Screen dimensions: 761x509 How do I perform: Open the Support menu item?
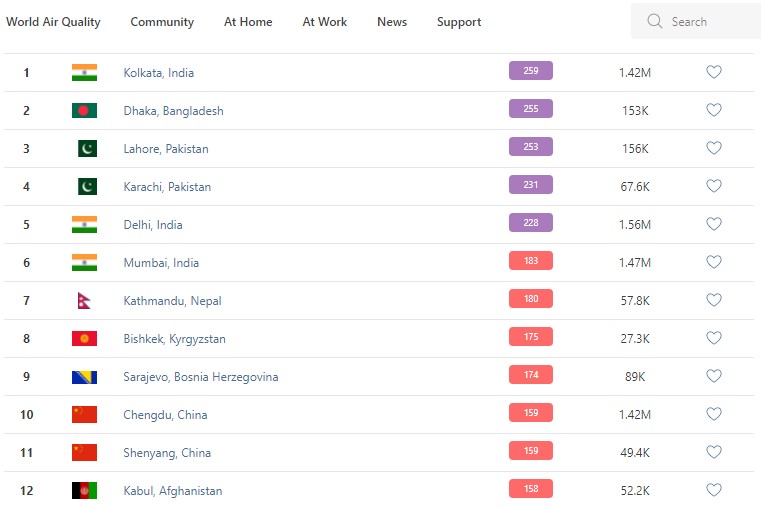459,22
